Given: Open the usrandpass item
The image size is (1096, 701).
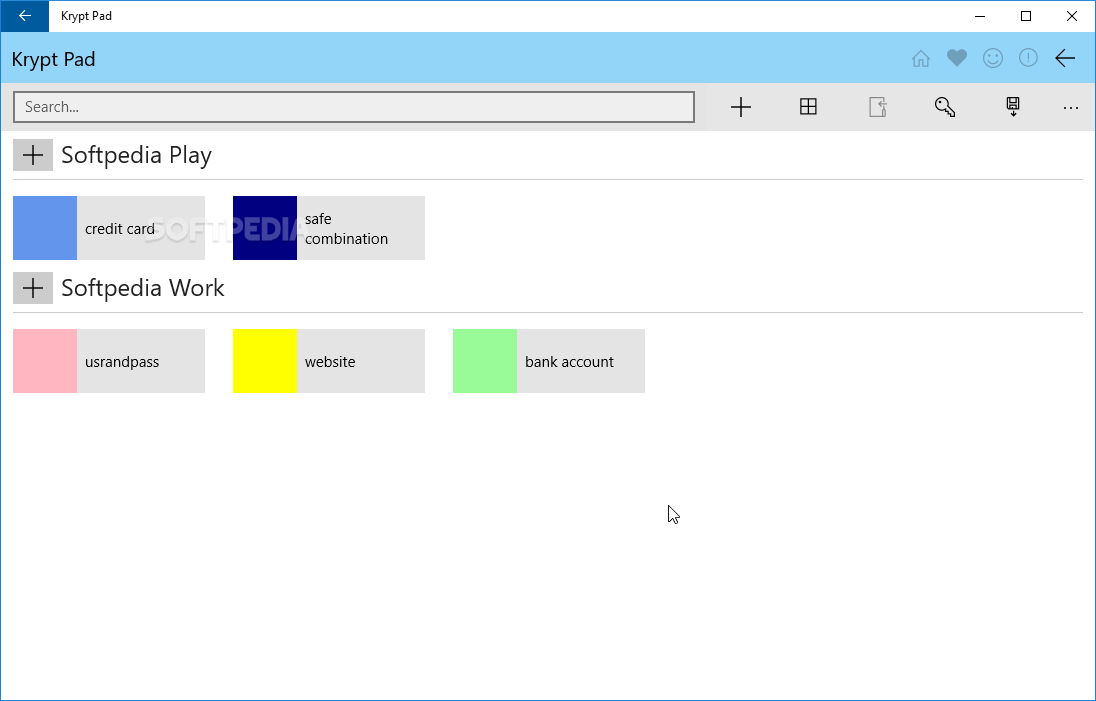Looking at the screenshot, I should point(109,361).
